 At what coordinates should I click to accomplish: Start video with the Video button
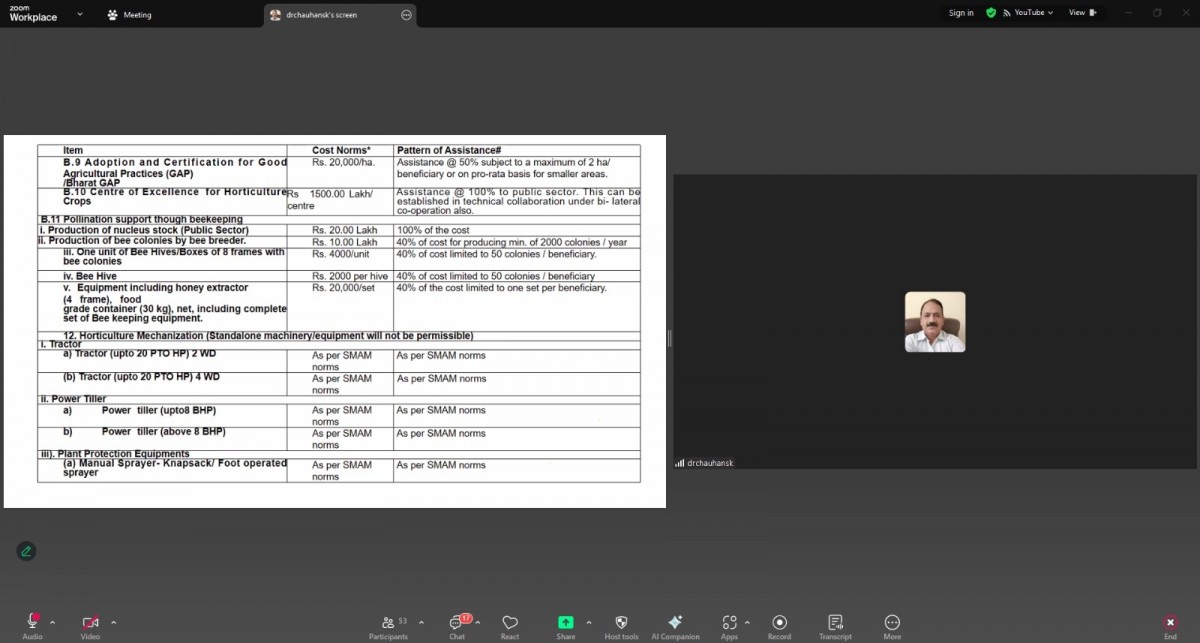pyautogui.click(x=90, y=623)
